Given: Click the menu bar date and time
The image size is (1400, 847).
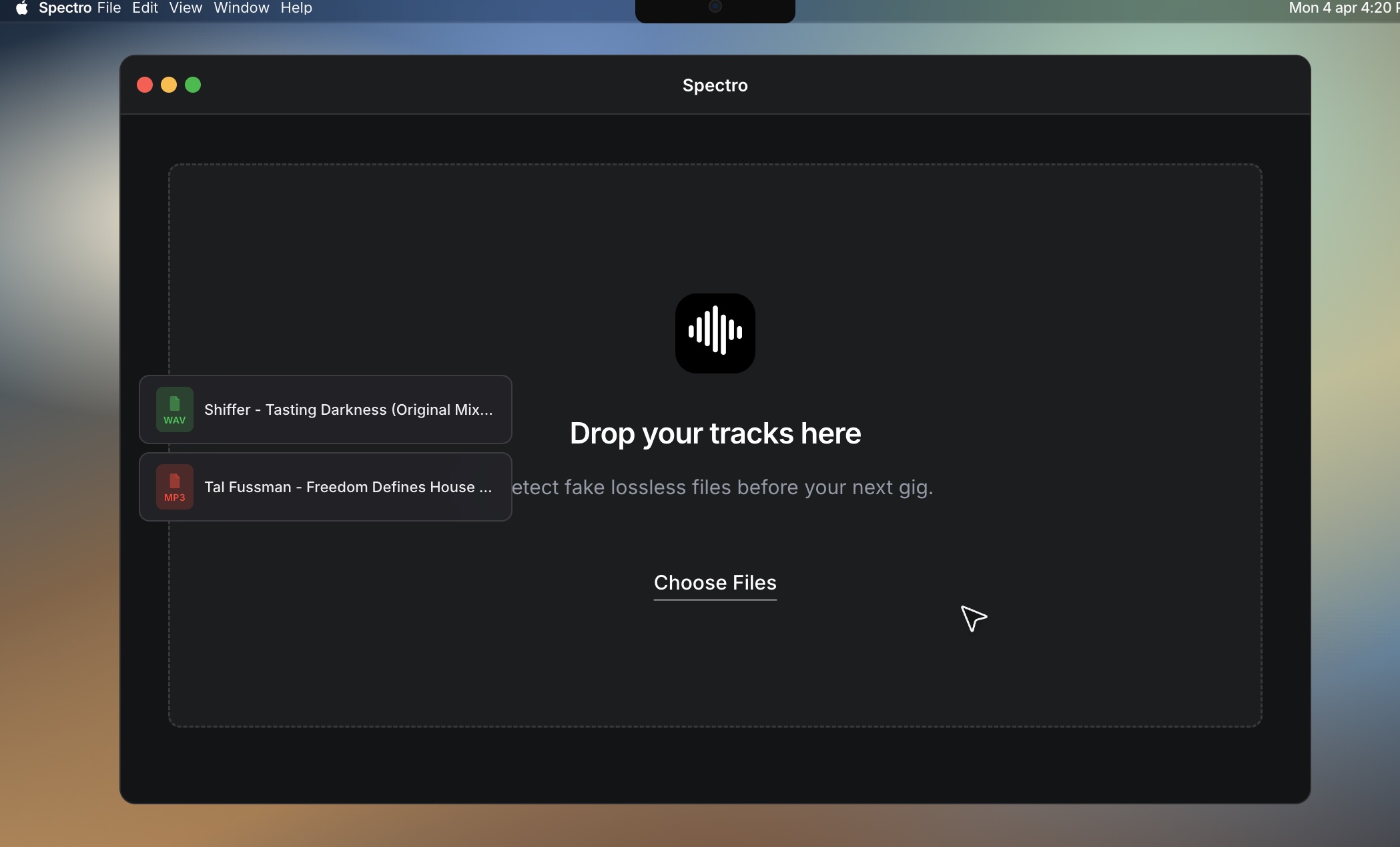Looking at the screenshot, I should (x=1344, y=8).
